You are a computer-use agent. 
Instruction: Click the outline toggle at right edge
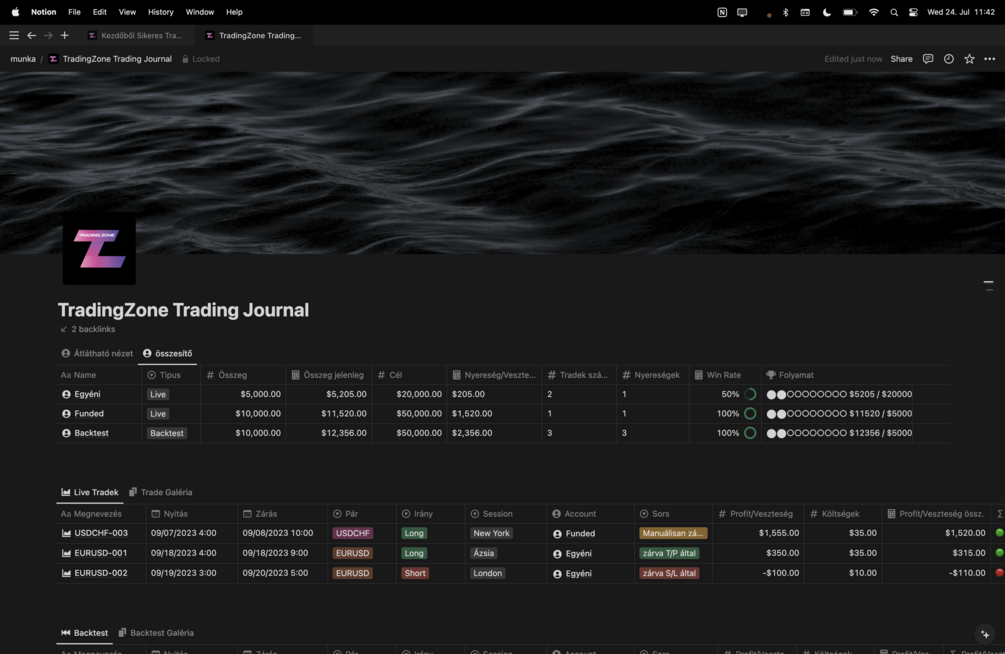coord(988,285)
